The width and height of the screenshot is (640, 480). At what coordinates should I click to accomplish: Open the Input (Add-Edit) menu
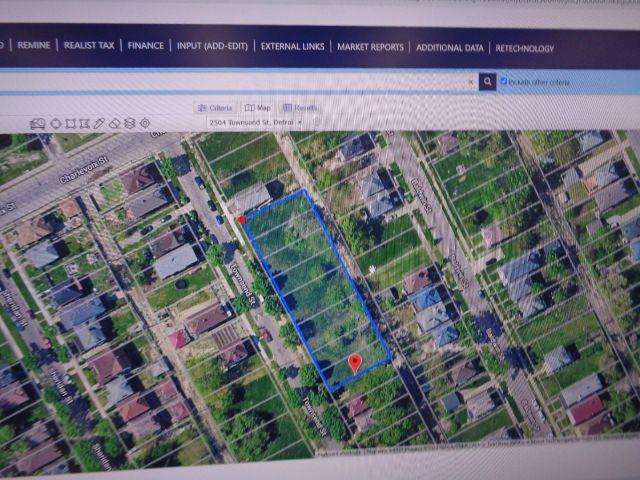point(214,46)
